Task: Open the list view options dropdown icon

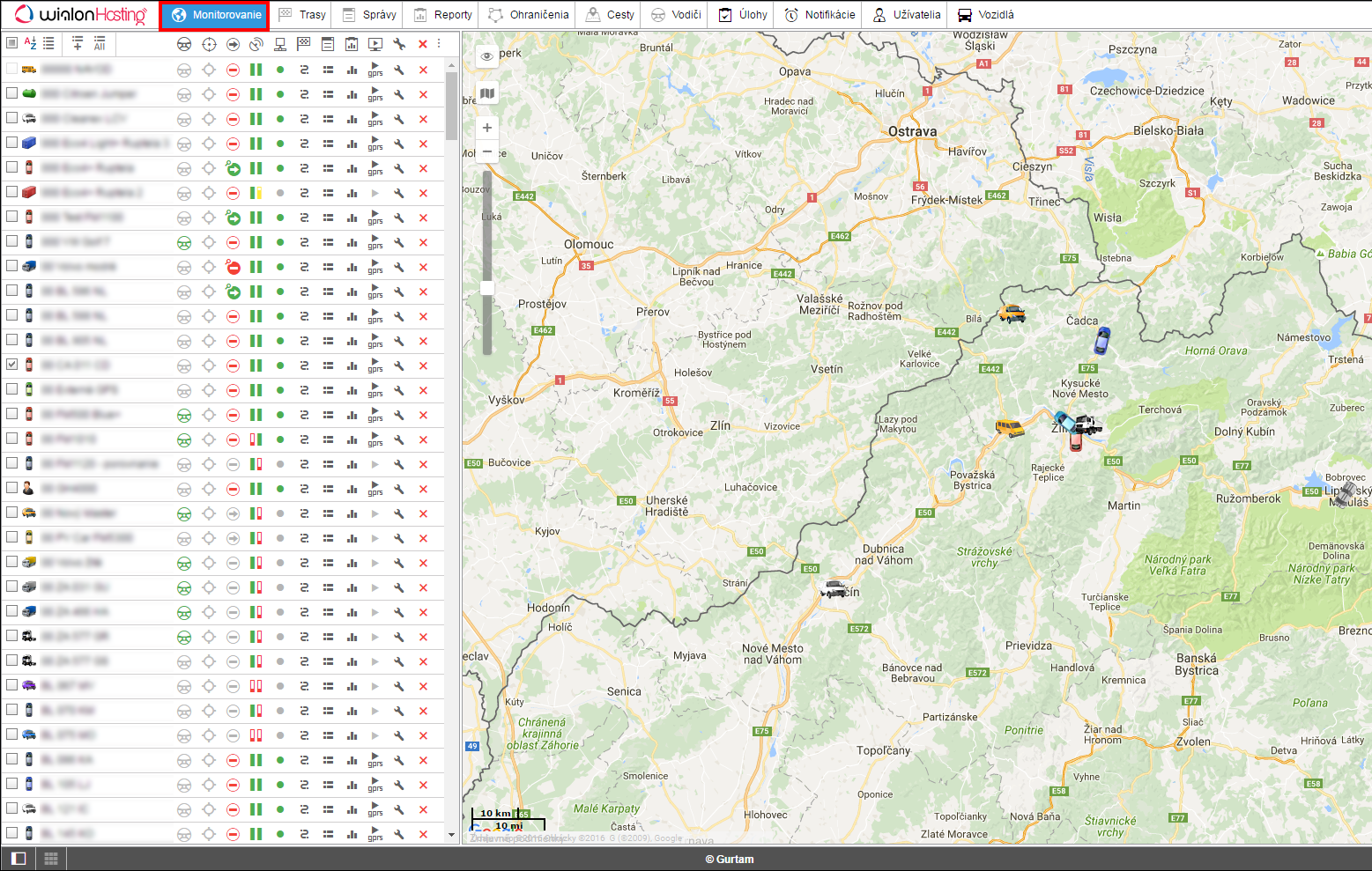Action: pyautogui.click(x=49, y=43)
